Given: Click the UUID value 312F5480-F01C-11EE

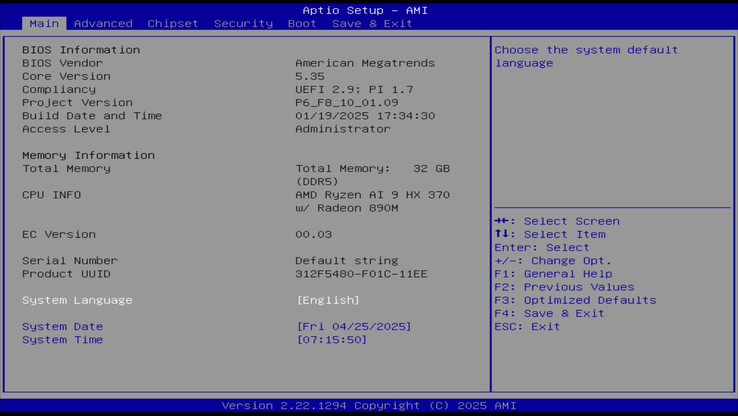Looking at the screenshot, I should (x=361, y=274).
